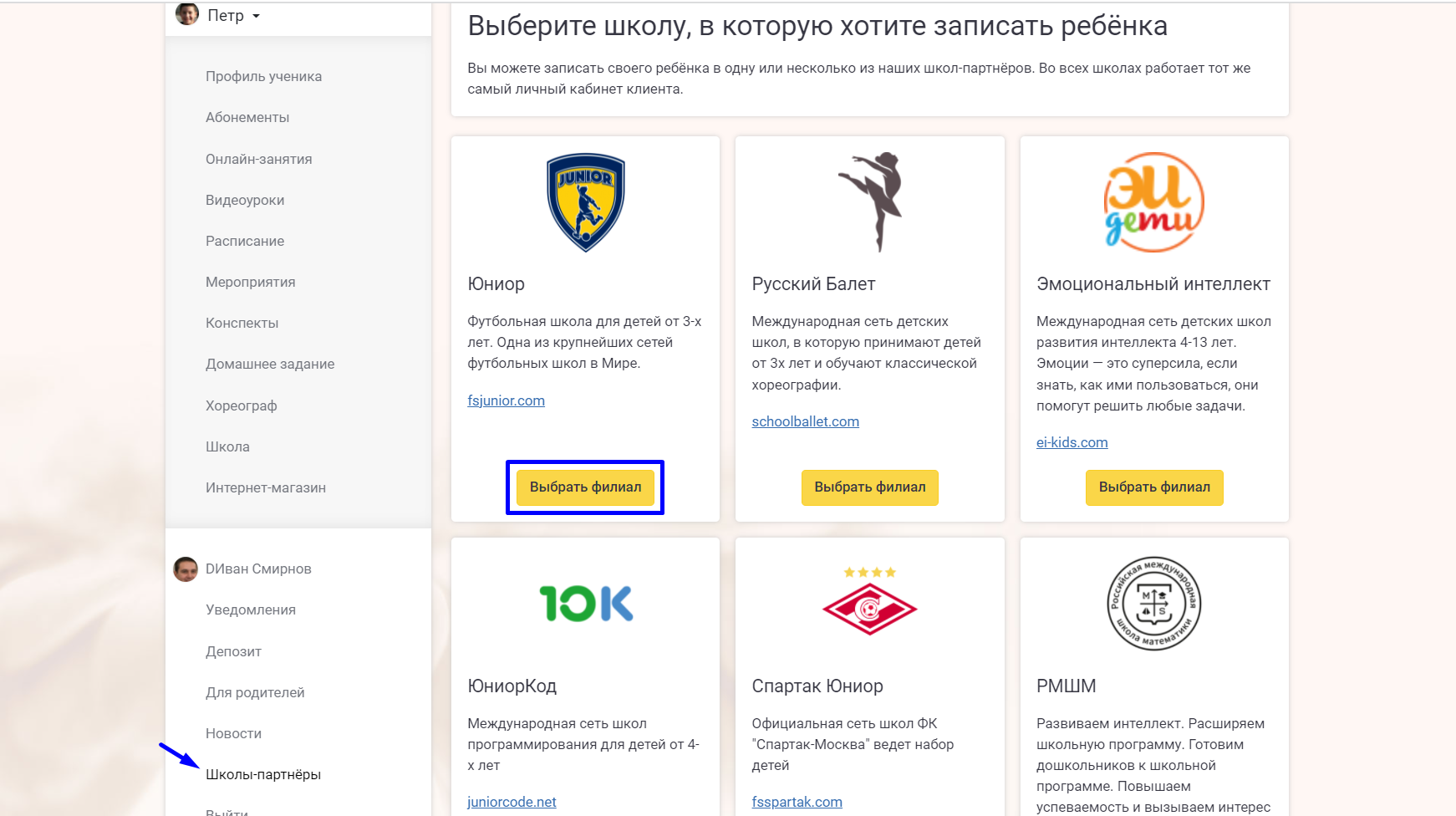Open Расписание in sidebar menu
Image resolution: width=1456 pixels, height=816 pixels.
tap(245, 241)
